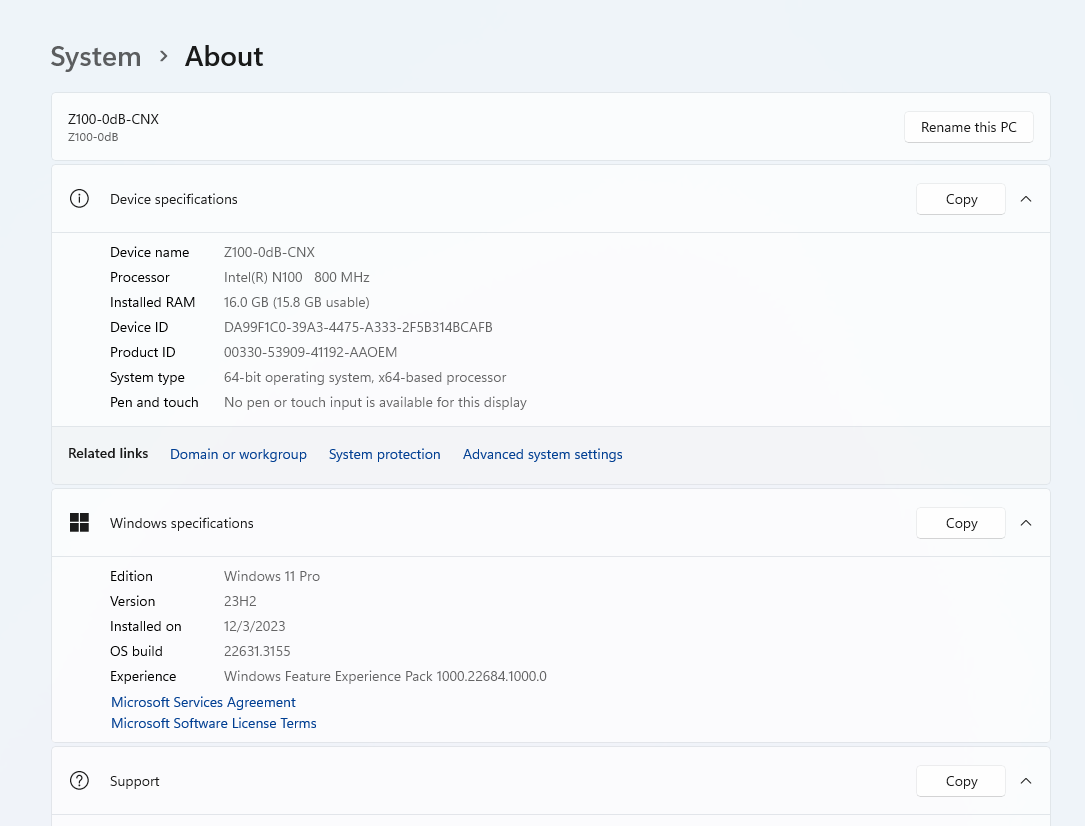
Task: Click the Edition value Windows 11 Pro
Action: pyautogui.click(x=272, y=576)
